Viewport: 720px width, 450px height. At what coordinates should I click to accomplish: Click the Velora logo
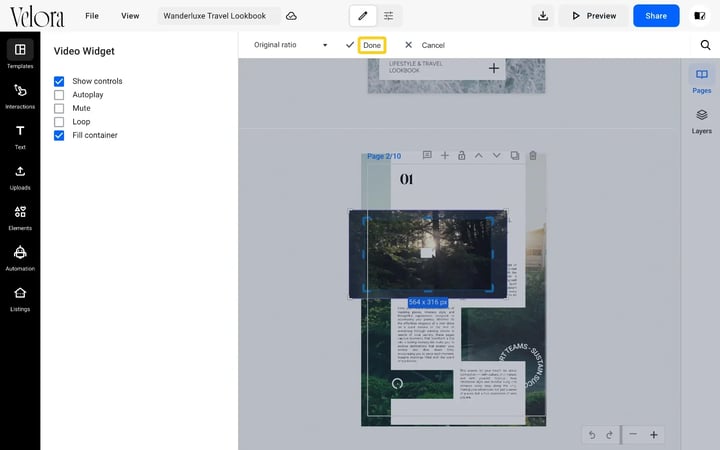37,17
